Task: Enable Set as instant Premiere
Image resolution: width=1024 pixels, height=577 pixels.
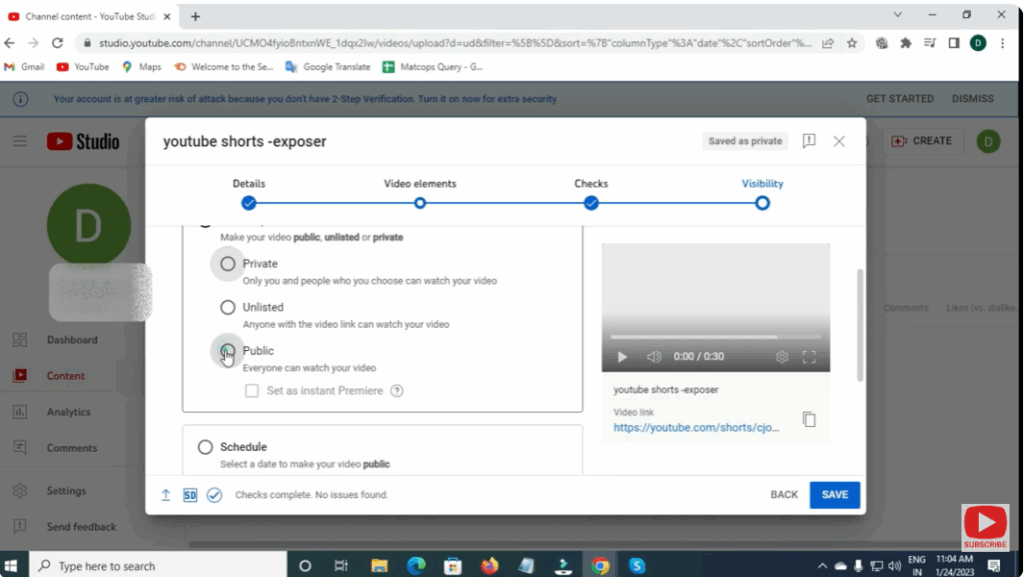Action: [x=251, y=391]
